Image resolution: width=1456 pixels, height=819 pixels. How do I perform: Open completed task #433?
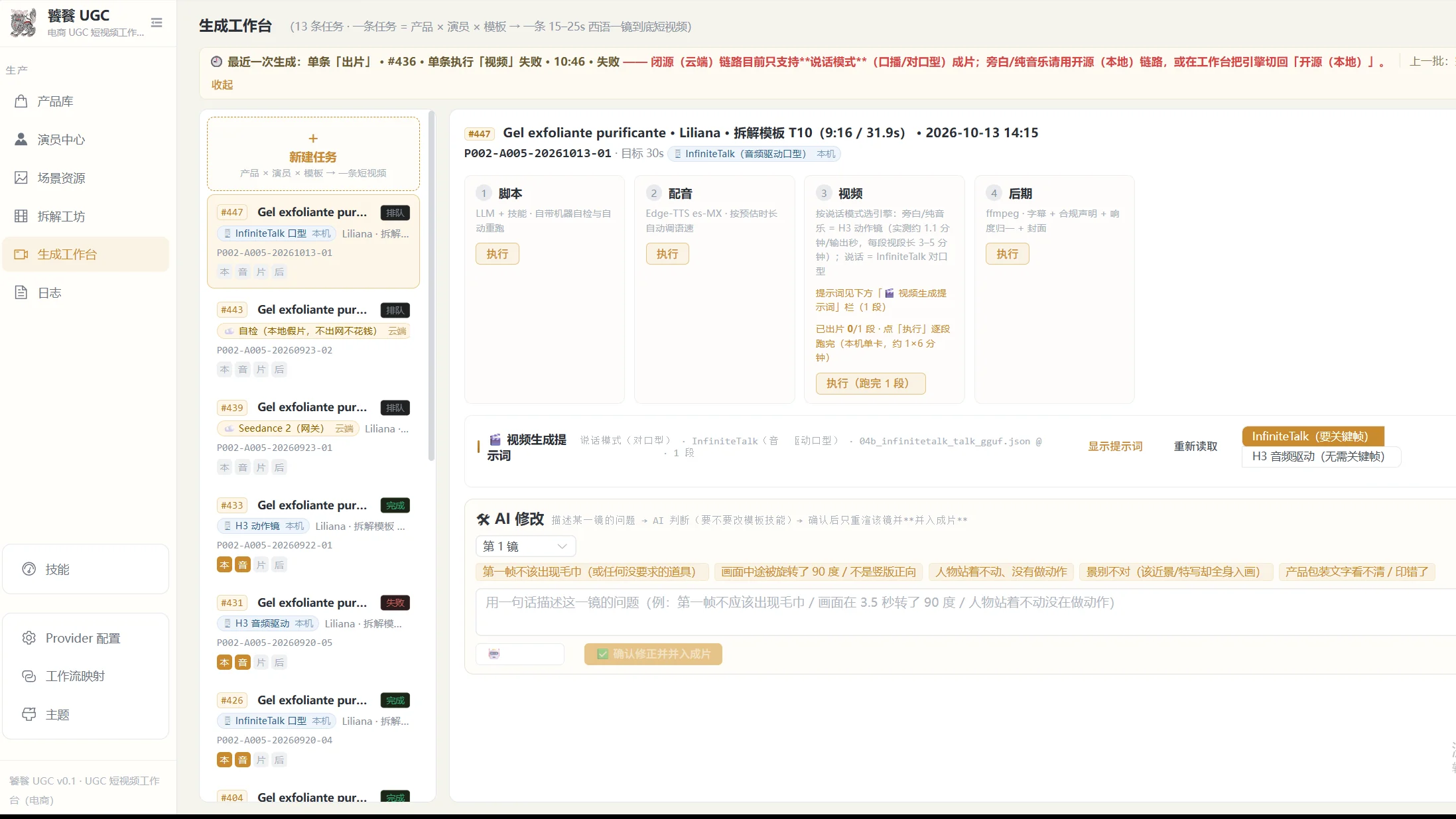(x=313, y=534)
